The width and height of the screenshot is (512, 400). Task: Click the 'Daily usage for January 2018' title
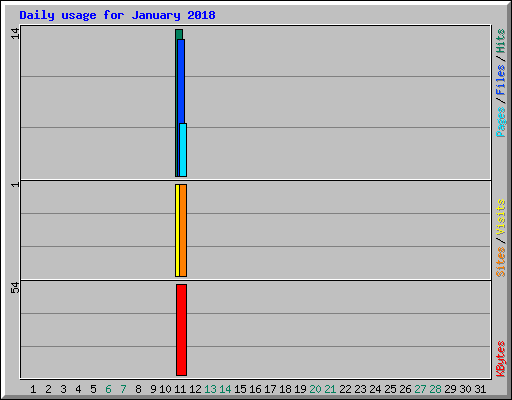click(x=117, y=15)
